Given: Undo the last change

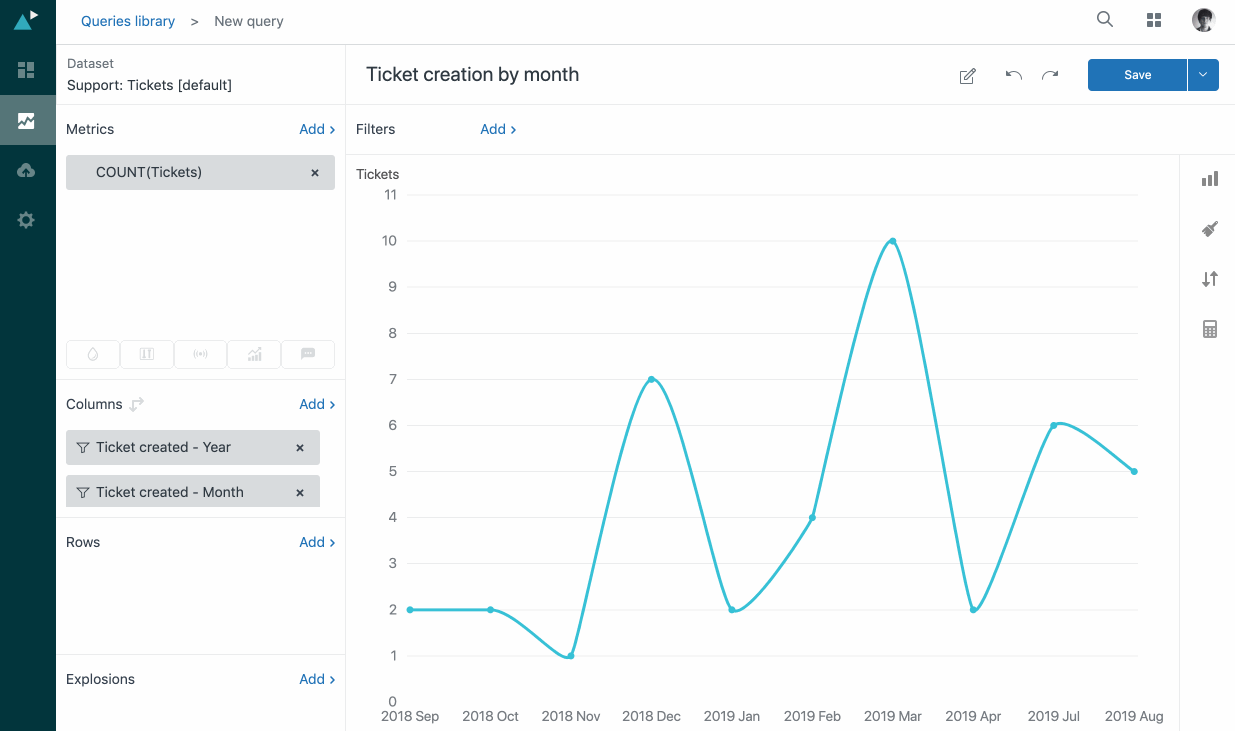Looking at the screenshot, I should tap(1013, 75).
